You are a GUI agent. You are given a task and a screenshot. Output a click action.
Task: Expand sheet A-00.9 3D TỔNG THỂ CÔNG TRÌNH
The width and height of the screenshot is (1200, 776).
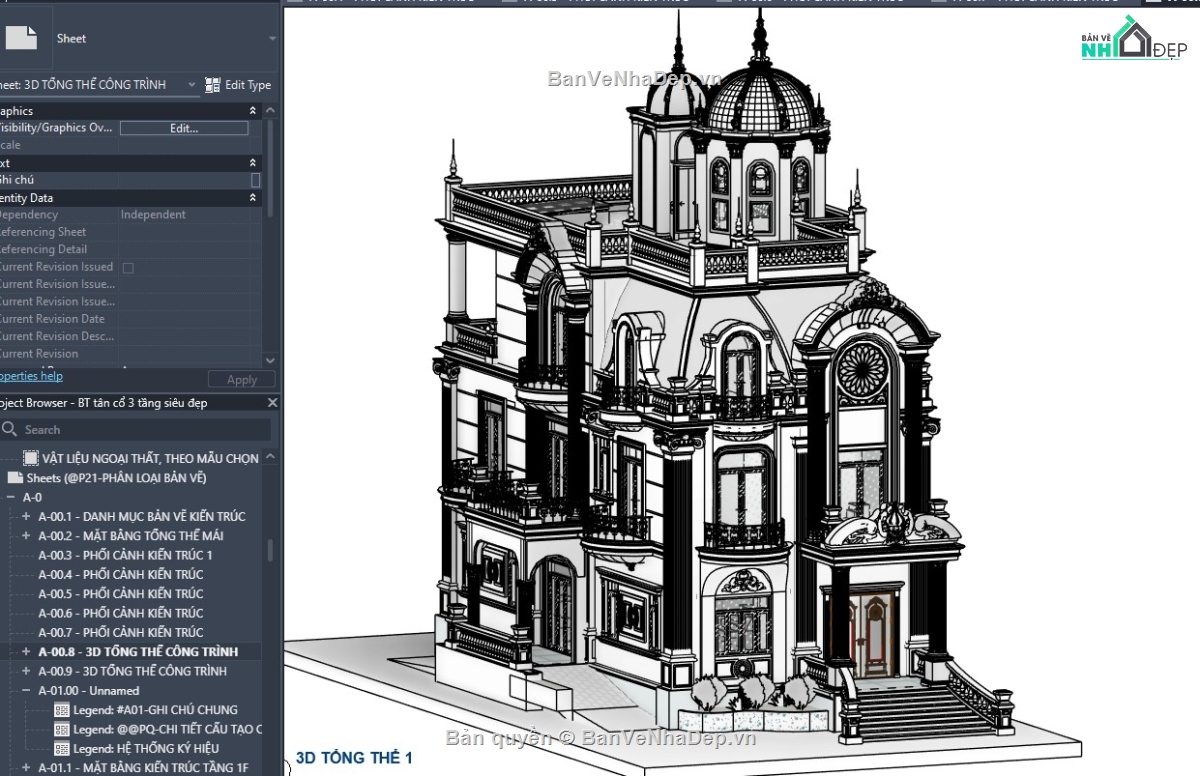coord(26,671)
